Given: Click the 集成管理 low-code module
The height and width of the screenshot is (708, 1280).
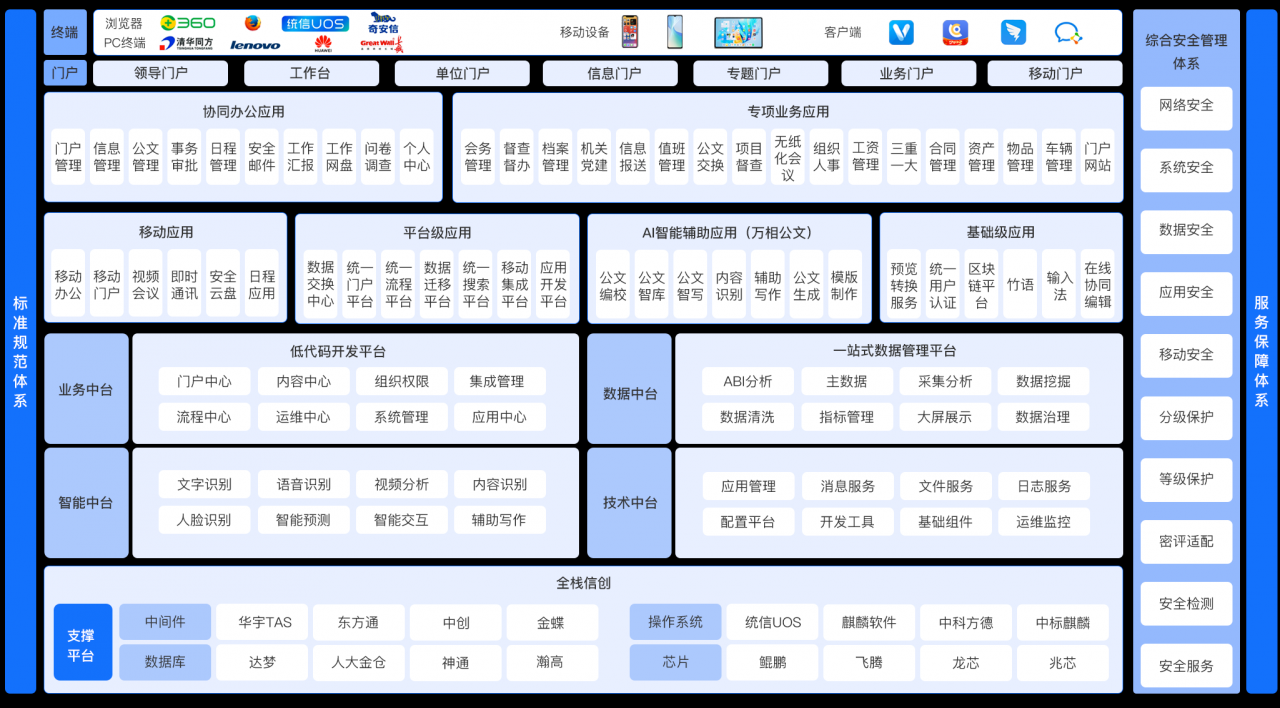Looking at the screenshot, I should point(499,381).
